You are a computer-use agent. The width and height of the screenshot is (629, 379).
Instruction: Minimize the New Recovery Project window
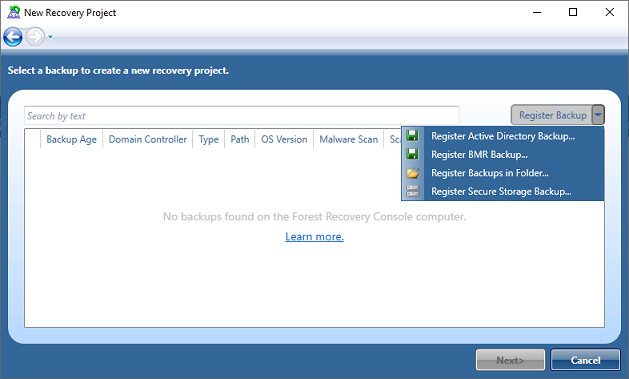(x=537, y=12)
